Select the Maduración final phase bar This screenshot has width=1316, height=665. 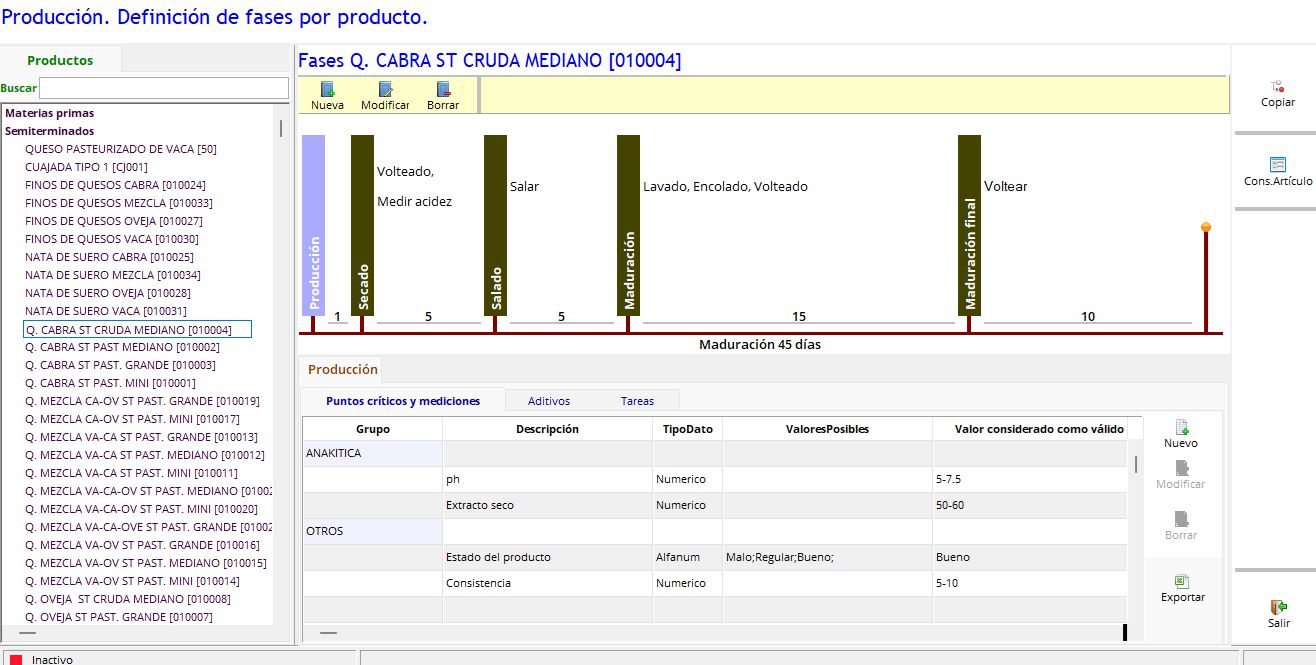[x=969, y=225]
